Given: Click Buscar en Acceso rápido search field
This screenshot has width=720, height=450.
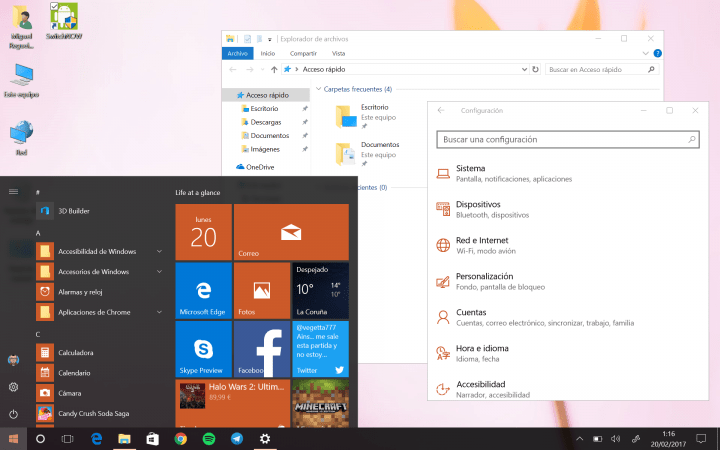Looking at the screenshot, I should [x=602, y=69].
